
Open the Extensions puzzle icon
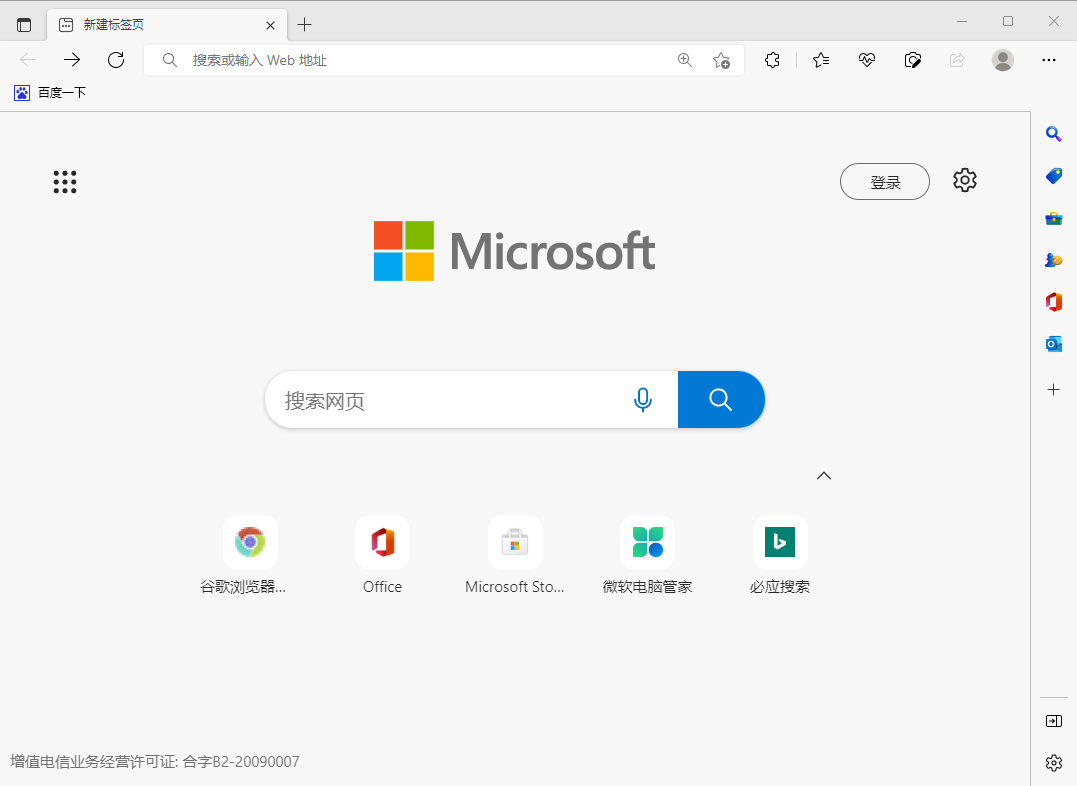[x=772, y=60]
